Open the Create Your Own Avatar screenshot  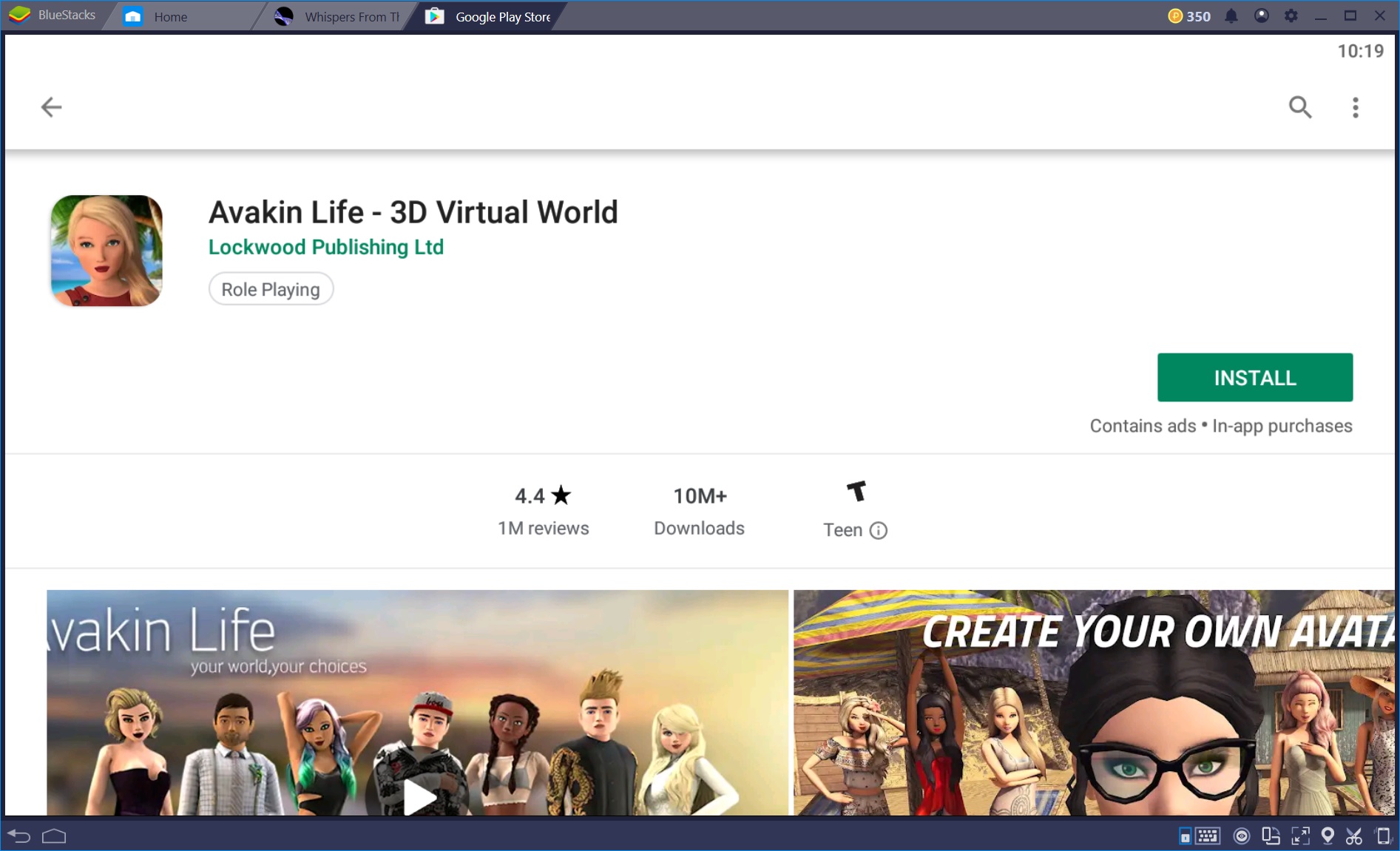click(1094, 703)
